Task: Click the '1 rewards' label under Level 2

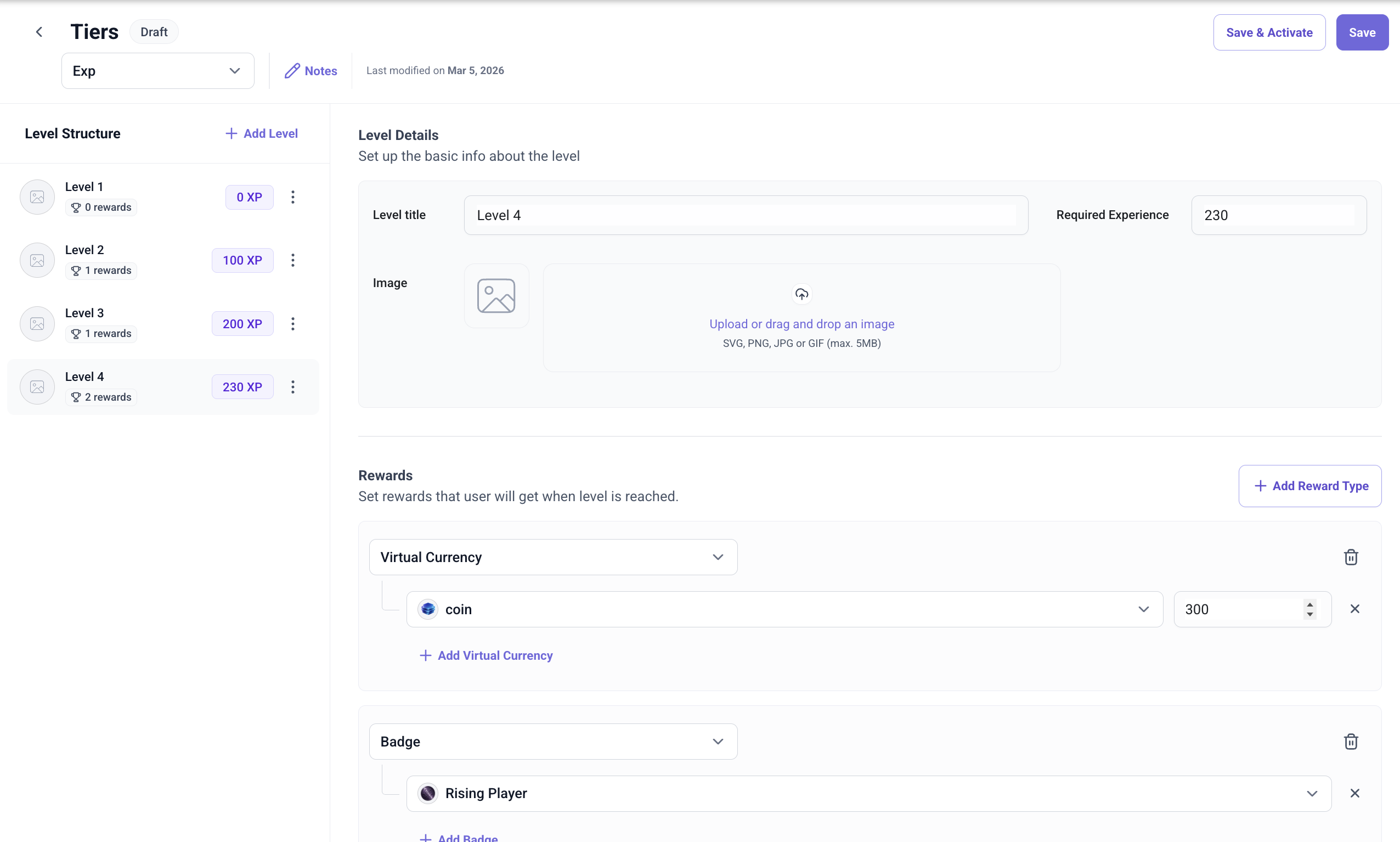Action: point(101,271)
